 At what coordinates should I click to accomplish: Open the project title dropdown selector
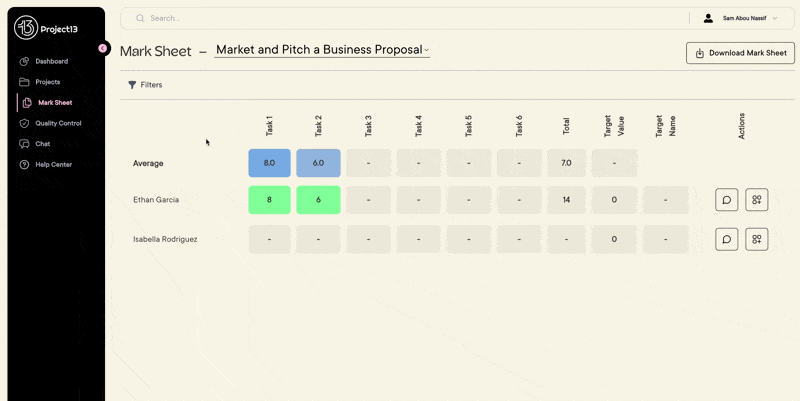(322, 50)
